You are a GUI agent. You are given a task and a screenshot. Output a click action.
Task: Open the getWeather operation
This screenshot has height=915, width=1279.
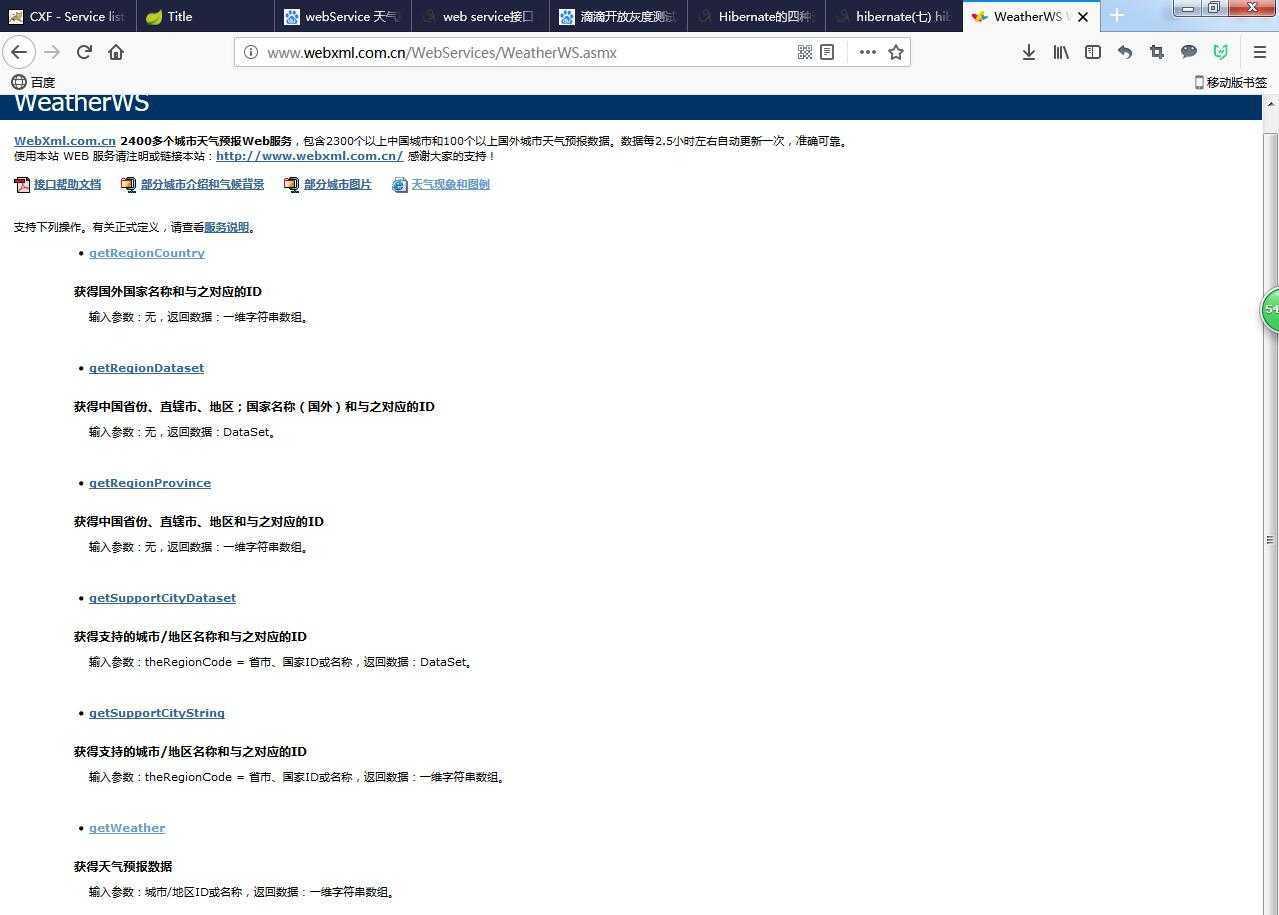click(127, 828)
